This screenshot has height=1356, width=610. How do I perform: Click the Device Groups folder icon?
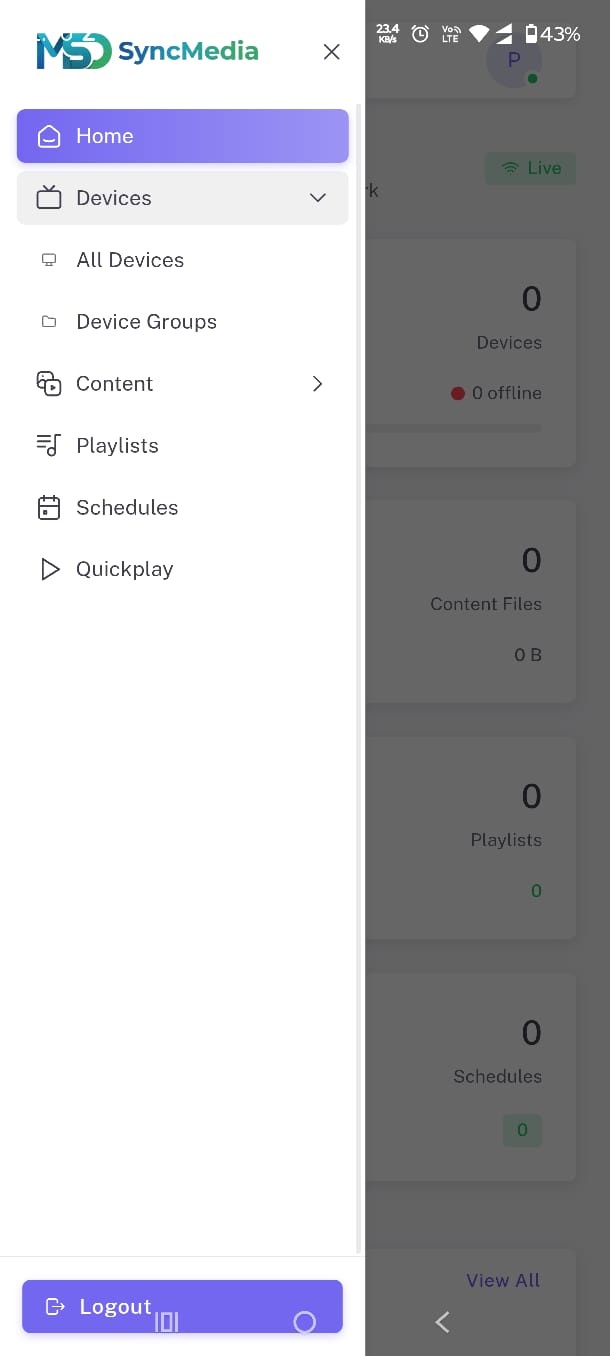[48, 321]
